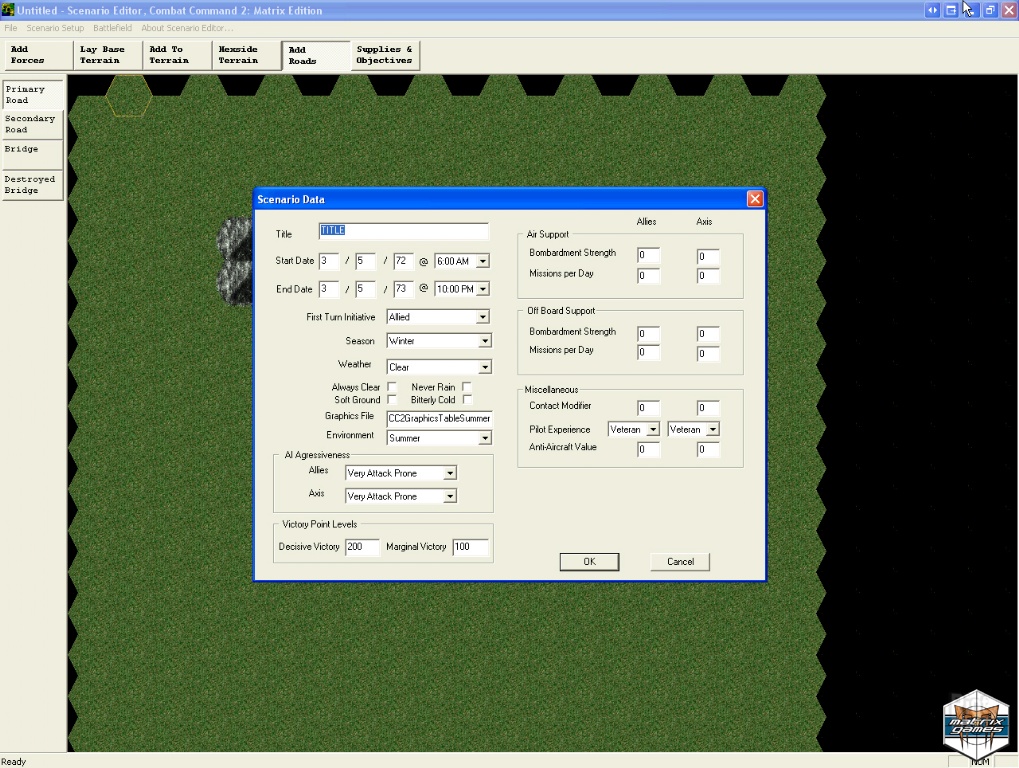
Task: Open the Scenario Setup menu
Action: pos(55,28)
